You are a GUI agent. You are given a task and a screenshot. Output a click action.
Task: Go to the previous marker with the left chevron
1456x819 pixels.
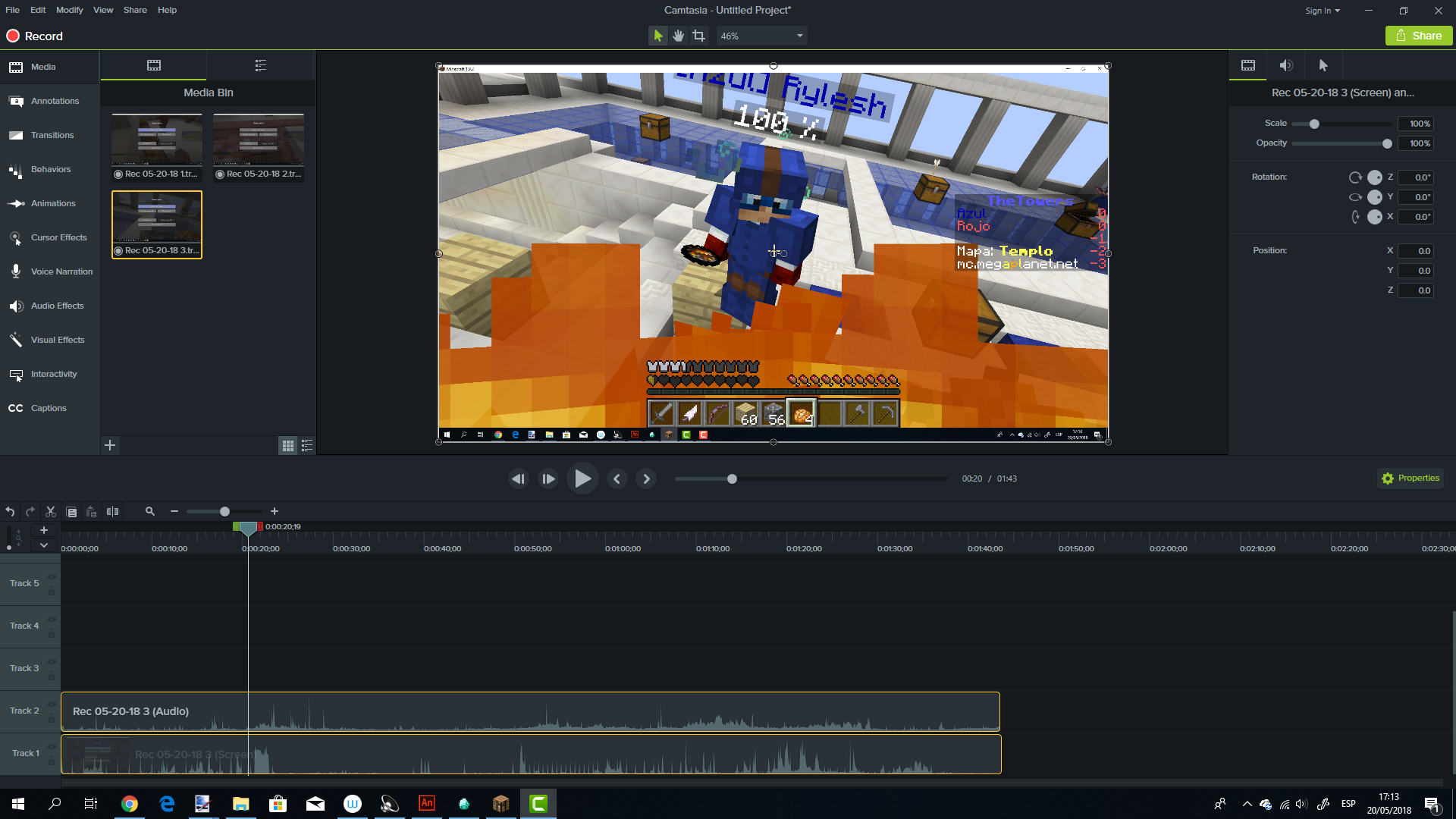pos(617,479)
